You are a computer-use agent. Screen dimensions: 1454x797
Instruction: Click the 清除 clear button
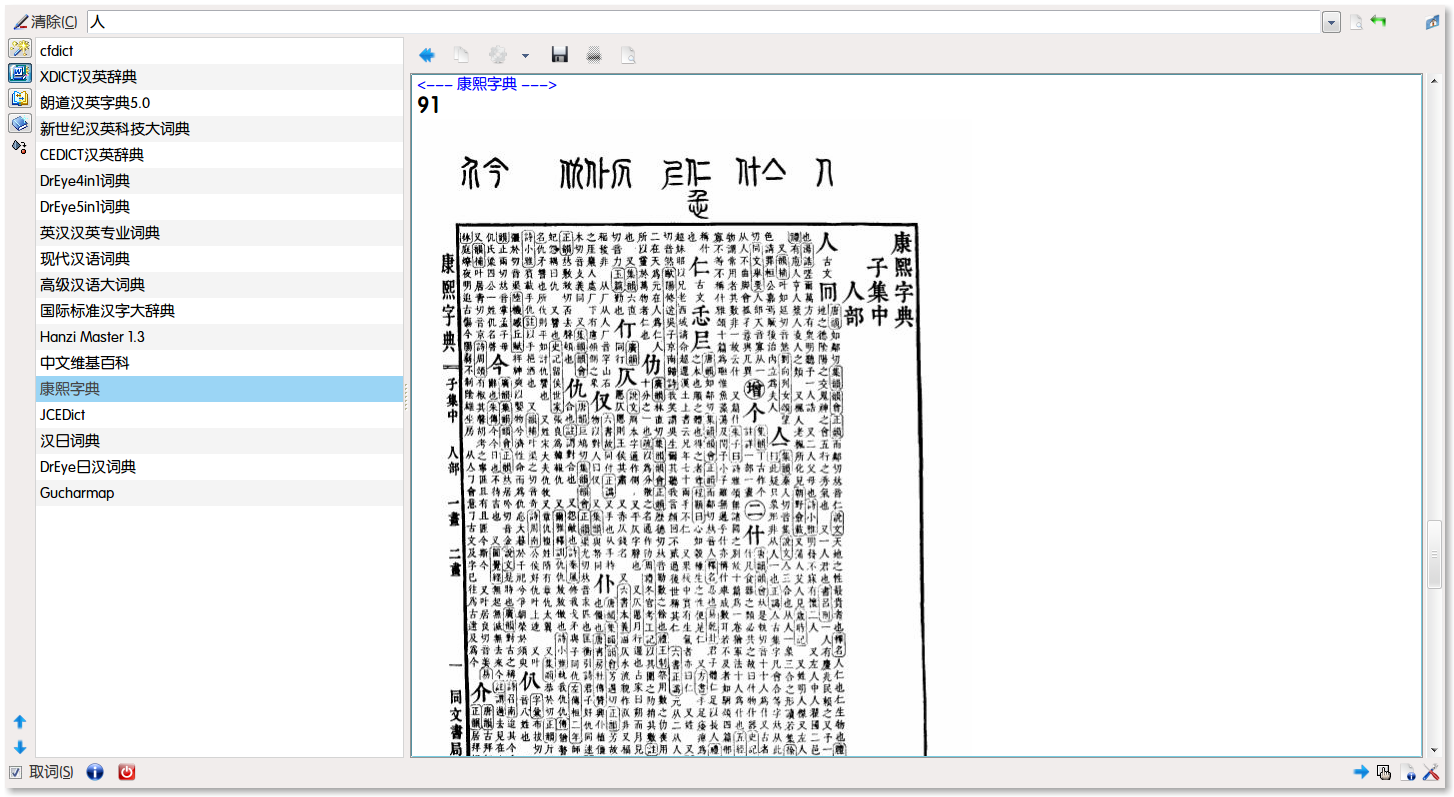pos(45,22)
